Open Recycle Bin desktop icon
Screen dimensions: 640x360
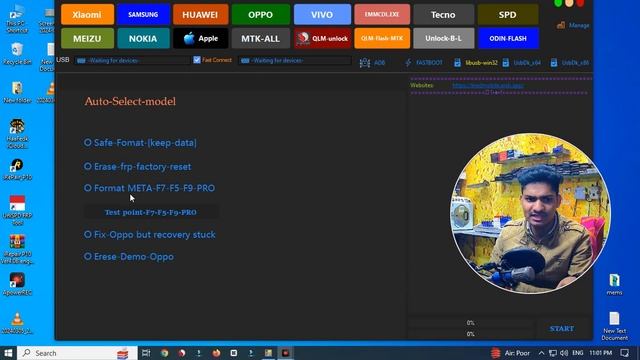coord(17,53)
